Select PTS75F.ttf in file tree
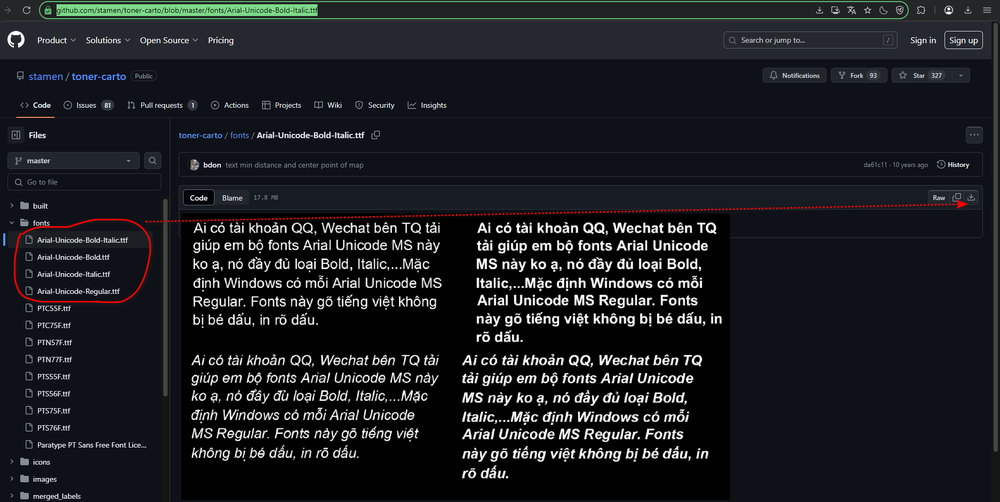Viewport: 1000px width, 502px height. pyautogui.click(x=54, y=411)
